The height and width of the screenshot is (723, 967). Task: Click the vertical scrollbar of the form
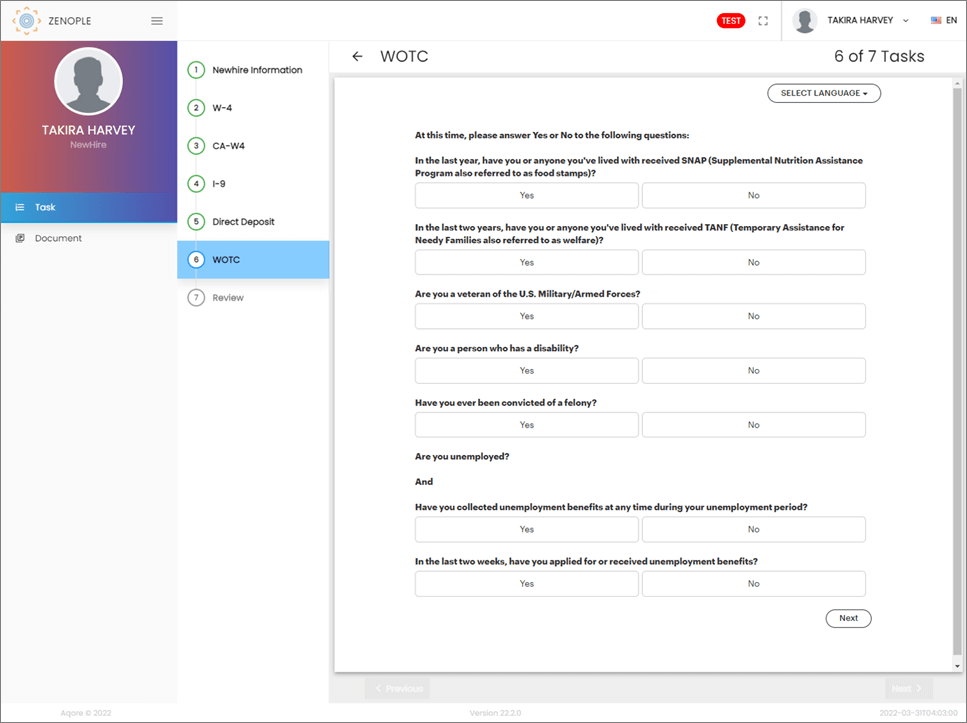(957, 370)
